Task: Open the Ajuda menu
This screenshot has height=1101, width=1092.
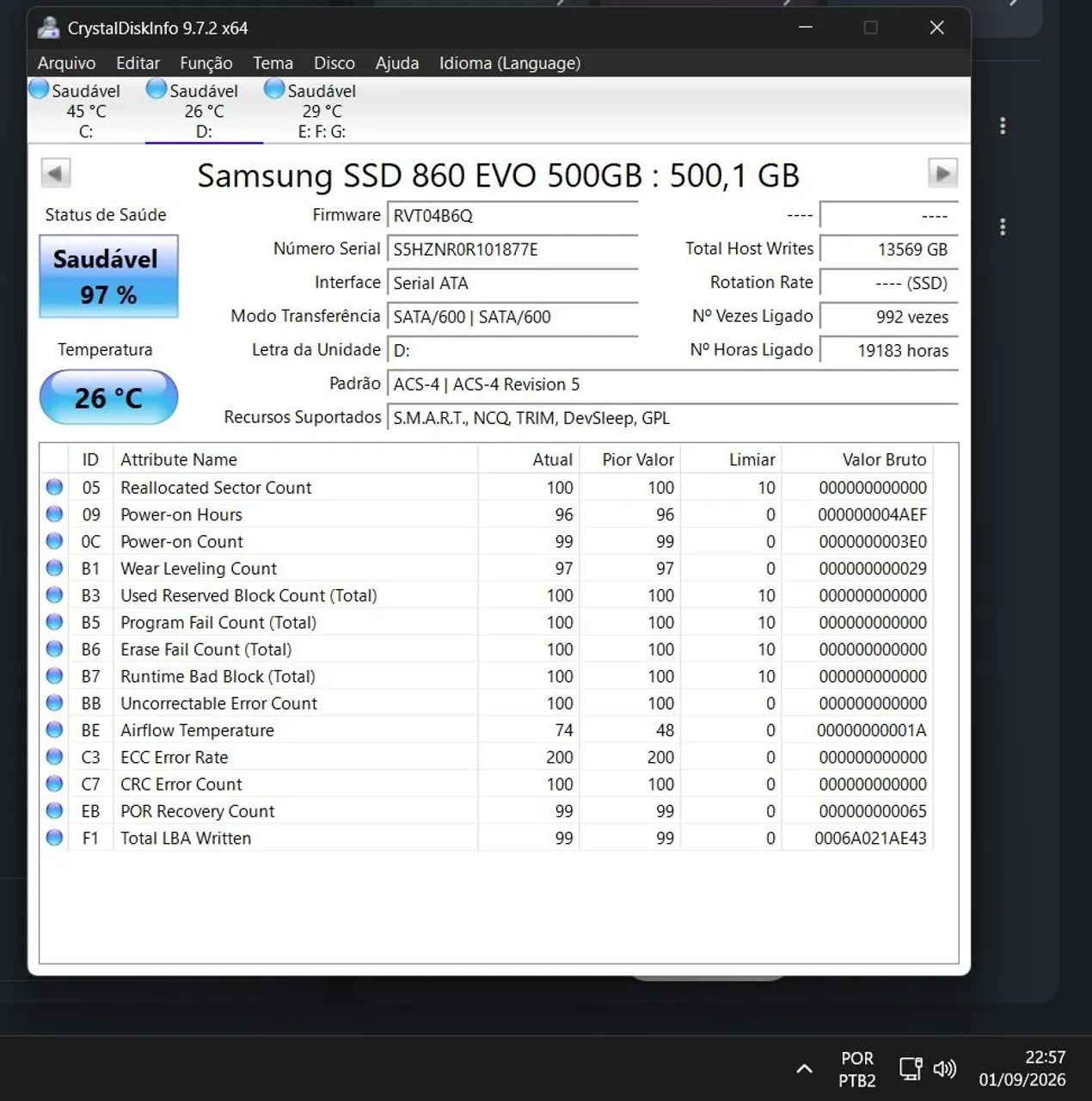Action: coord(396,63)
